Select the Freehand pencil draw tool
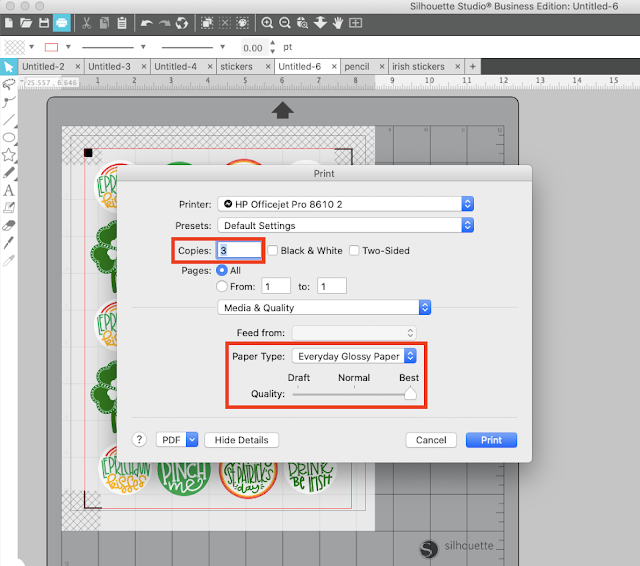Screen dimensions: 640x566 tap(9, 173)
